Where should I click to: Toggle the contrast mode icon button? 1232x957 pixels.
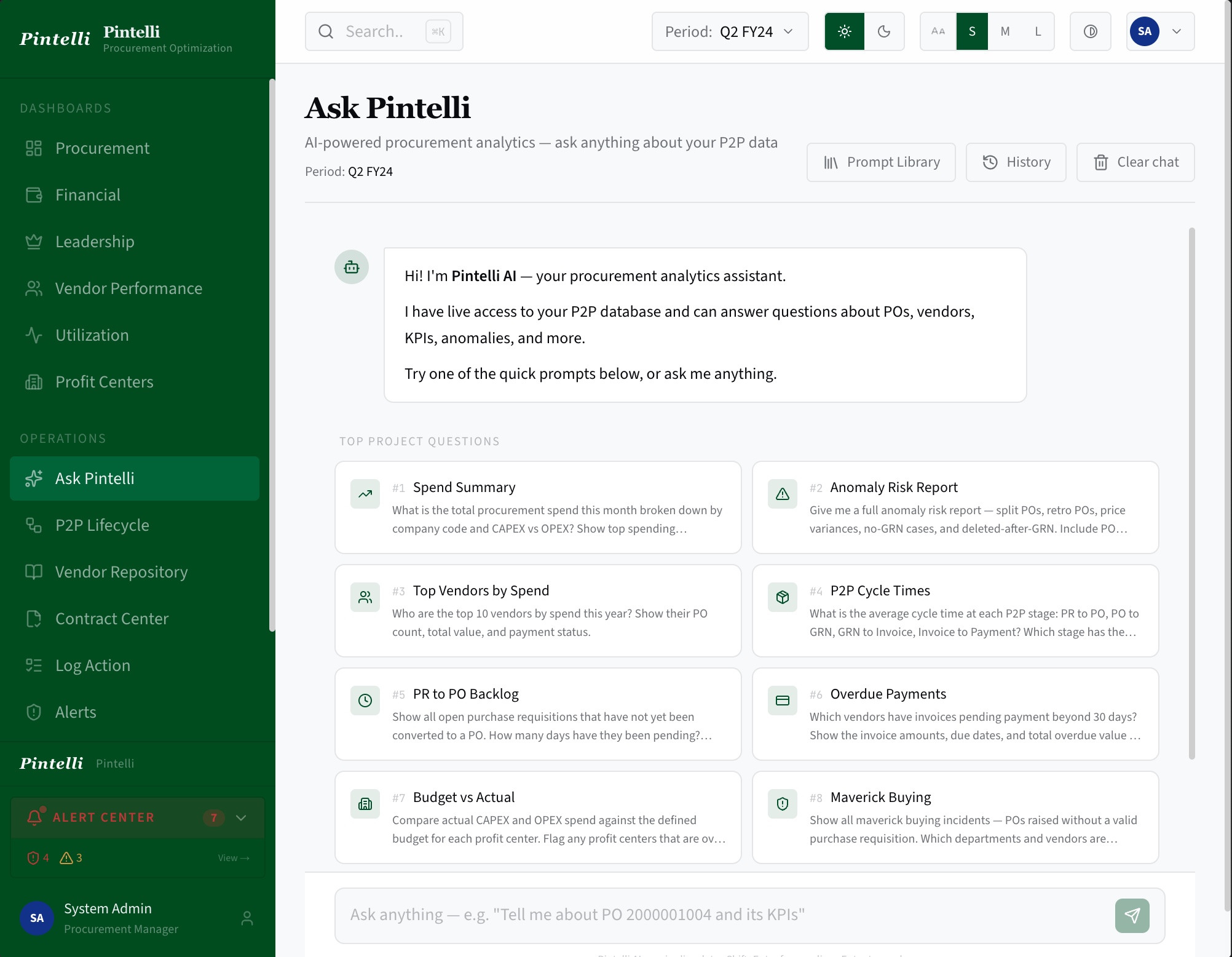pyautogui.click(x=1091, y=31)
